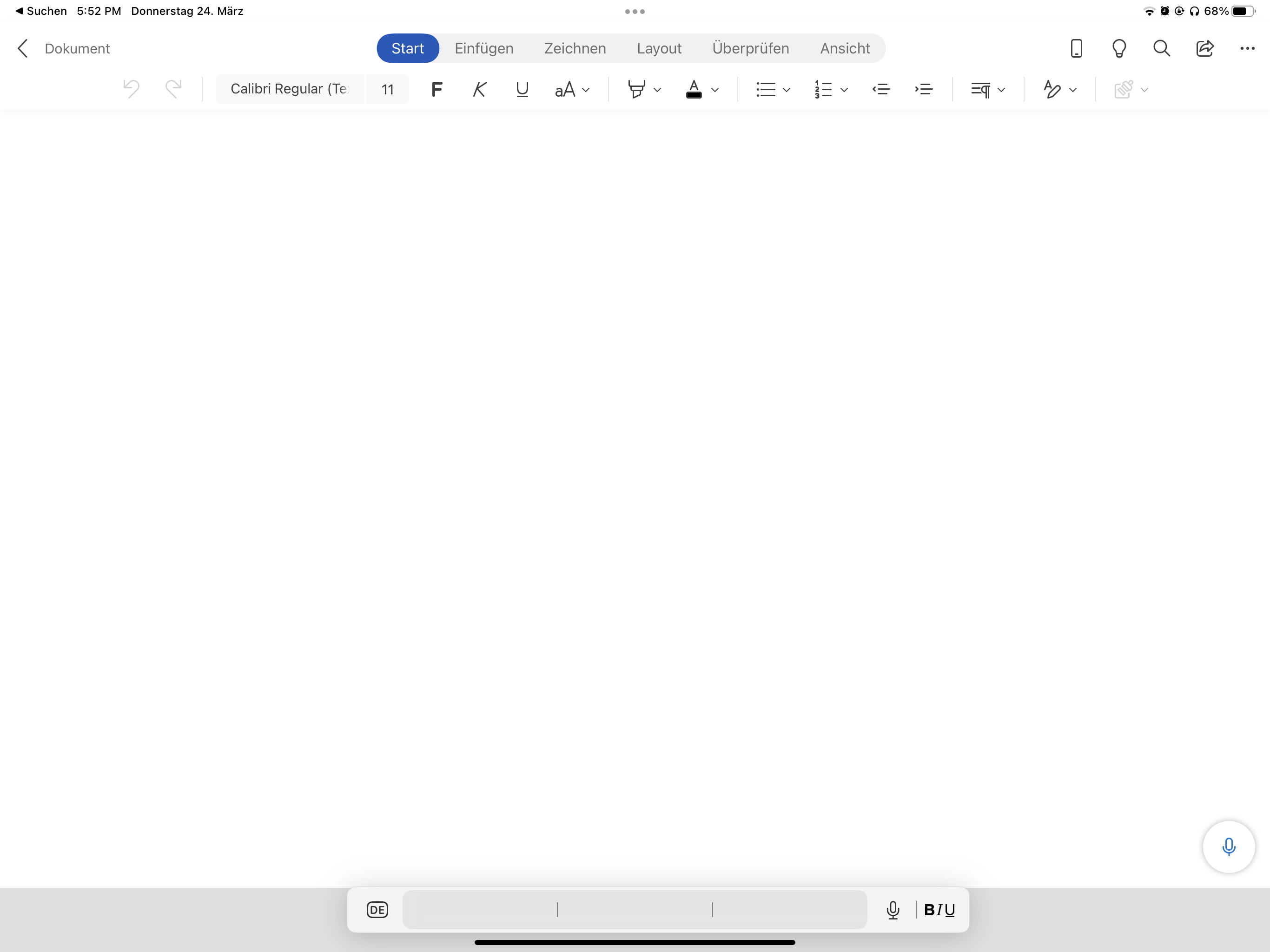Return to Suchen app in status bar
This screenshot has width=1270, height=952.
tap(41, 11)
